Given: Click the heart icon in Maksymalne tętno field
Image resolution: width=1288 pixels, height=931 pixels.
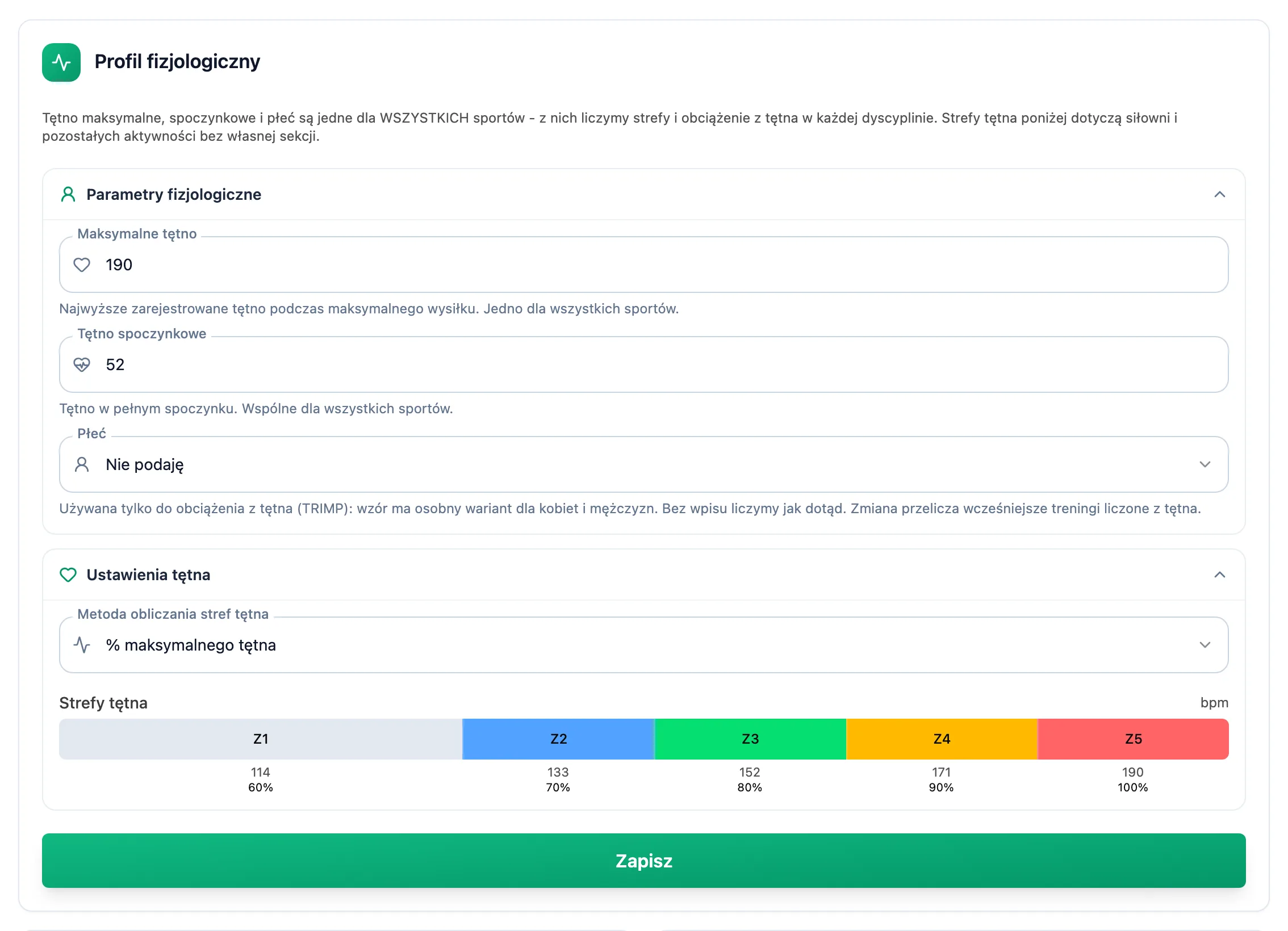Looking at the screenshot, I should click(82, 265).
